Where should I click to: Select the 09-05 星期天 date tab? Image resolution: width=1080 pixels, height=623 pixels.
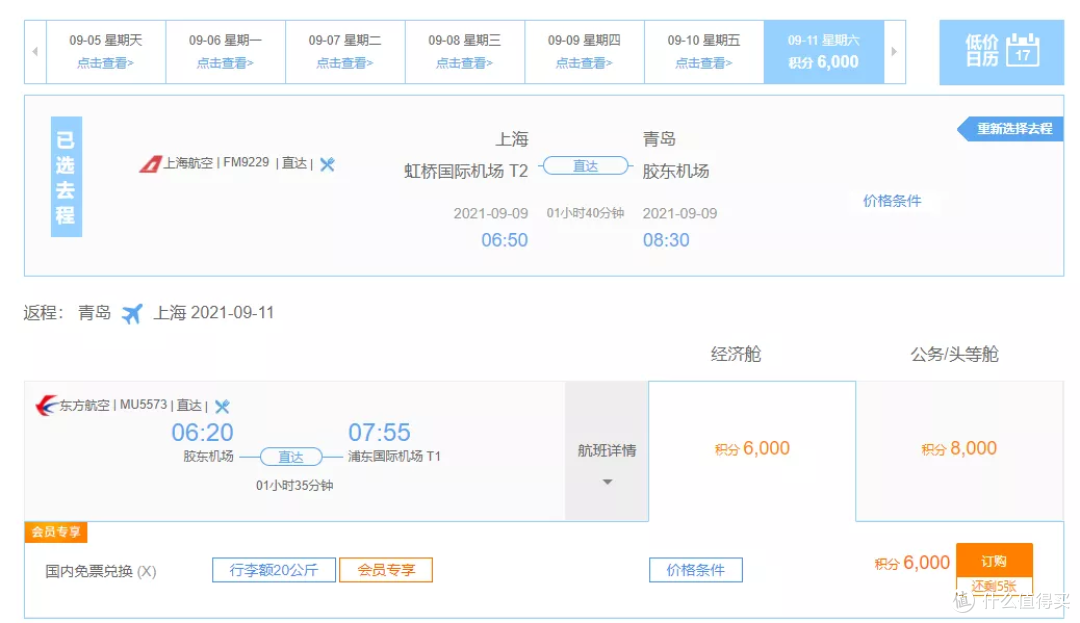[106, 52]
